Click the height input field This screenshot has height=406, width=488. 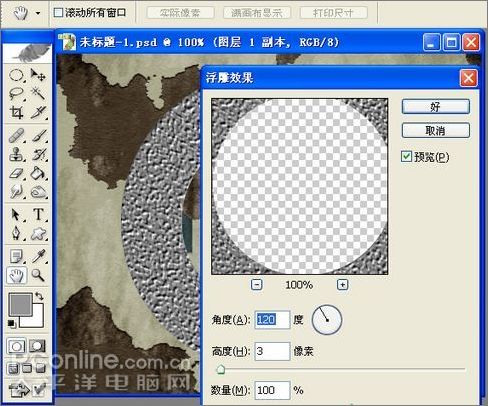272,351
